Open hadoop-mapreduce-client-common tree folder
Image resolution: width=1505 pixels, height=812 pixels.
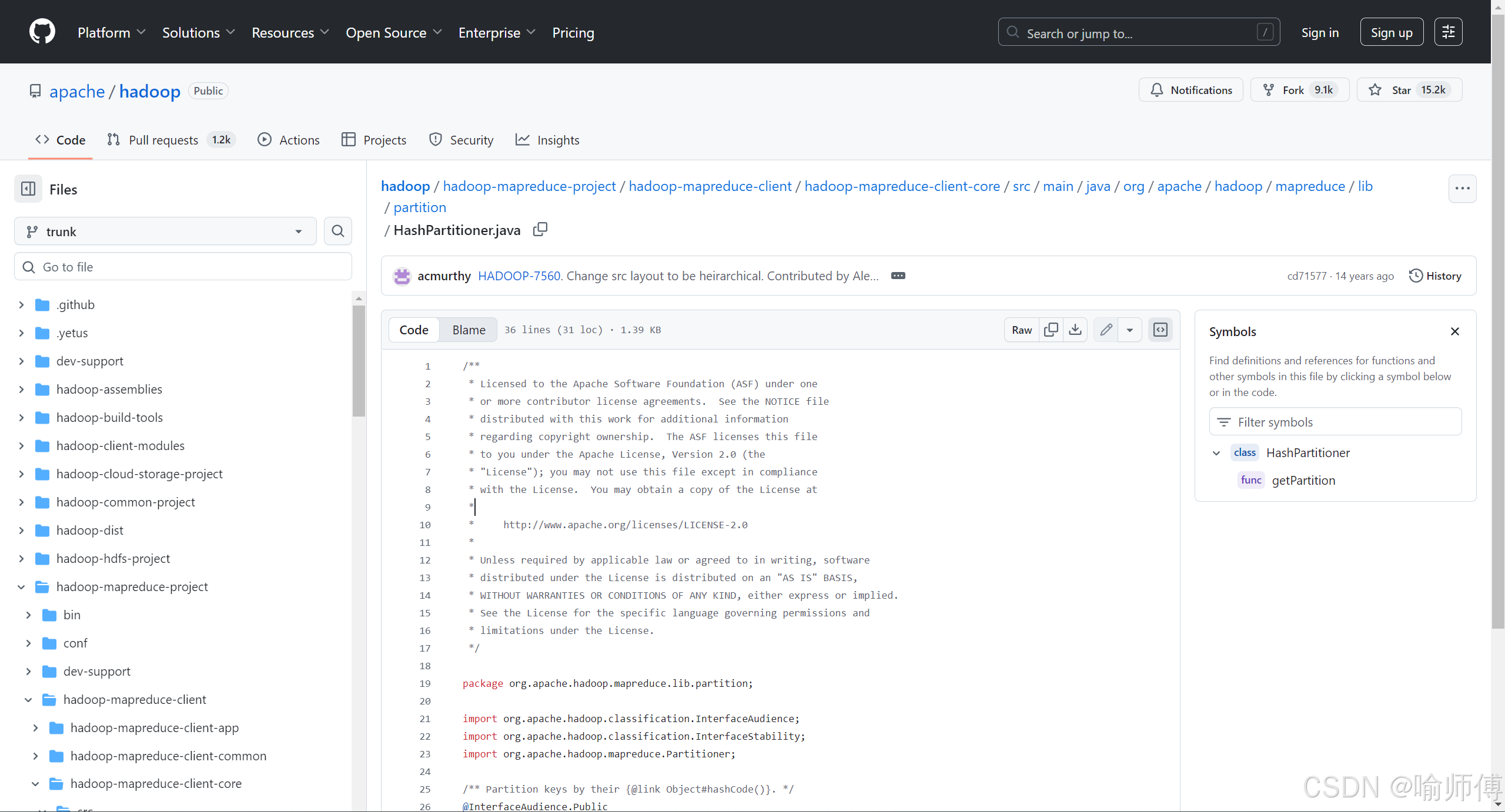(x=168, y=756)
